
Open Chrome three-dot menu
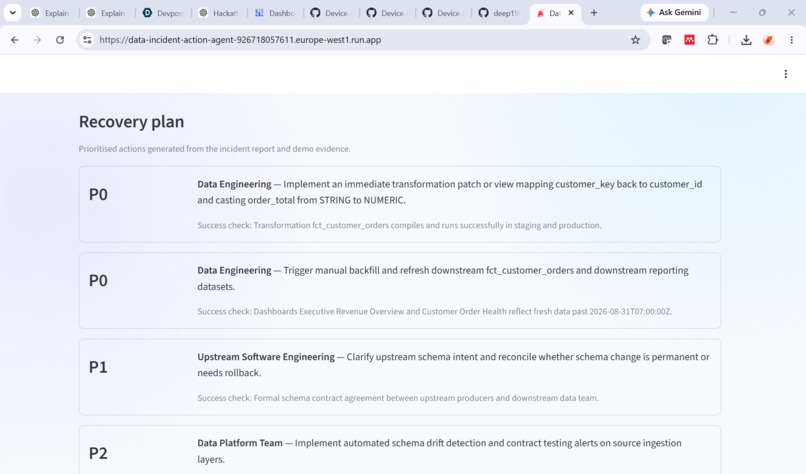tap(791, 40)
